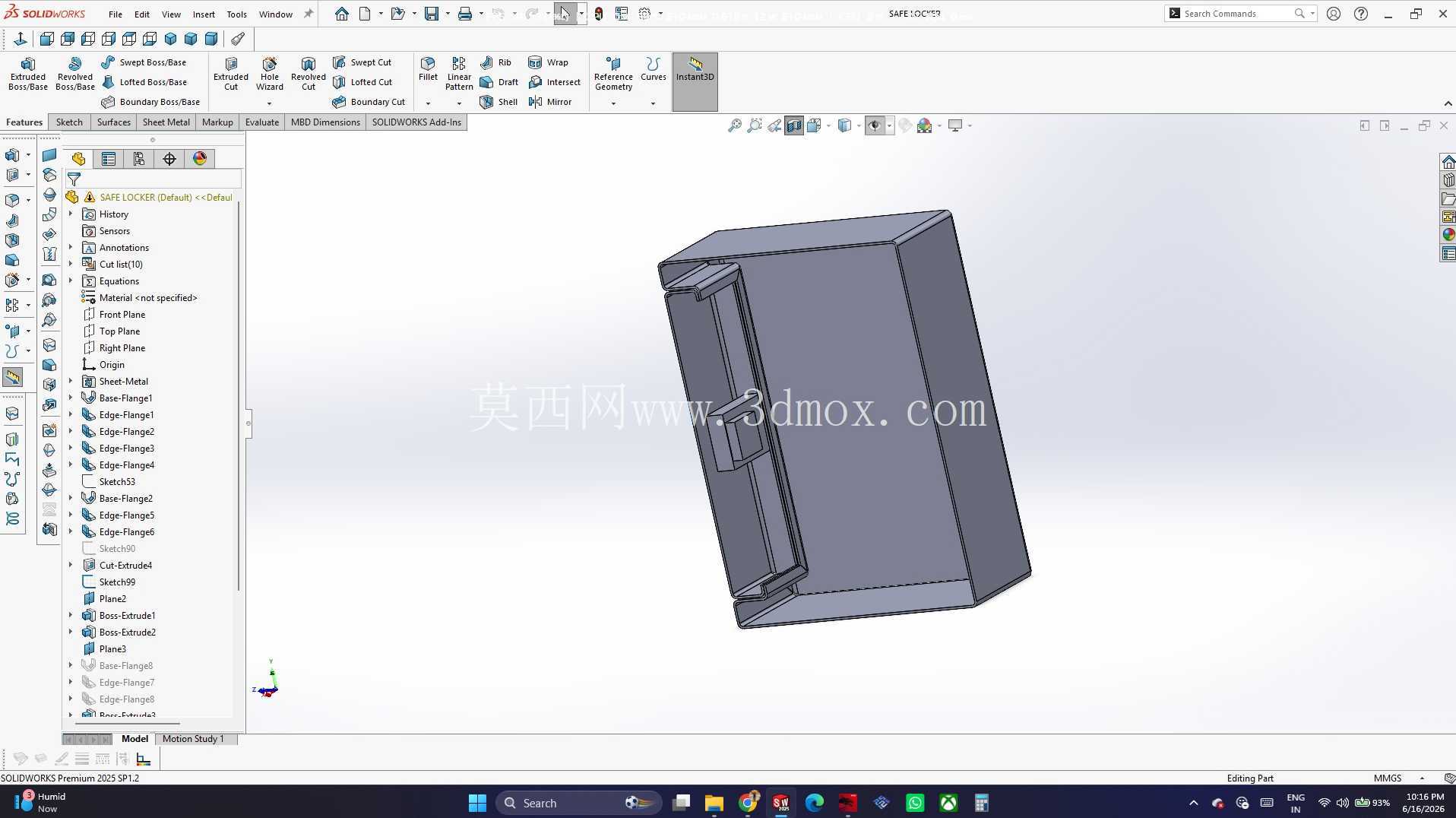
Task: Select the Fillet tool
Action: click(428, 68)
